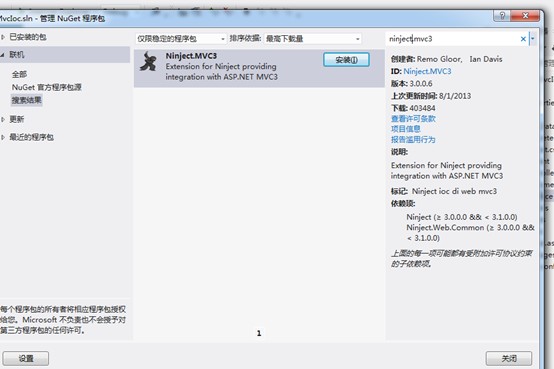This screenshot has width=554, height=369.
Task: Click the tags line Ninject ioc di web mvc3
Action: (x=454, y=191)
